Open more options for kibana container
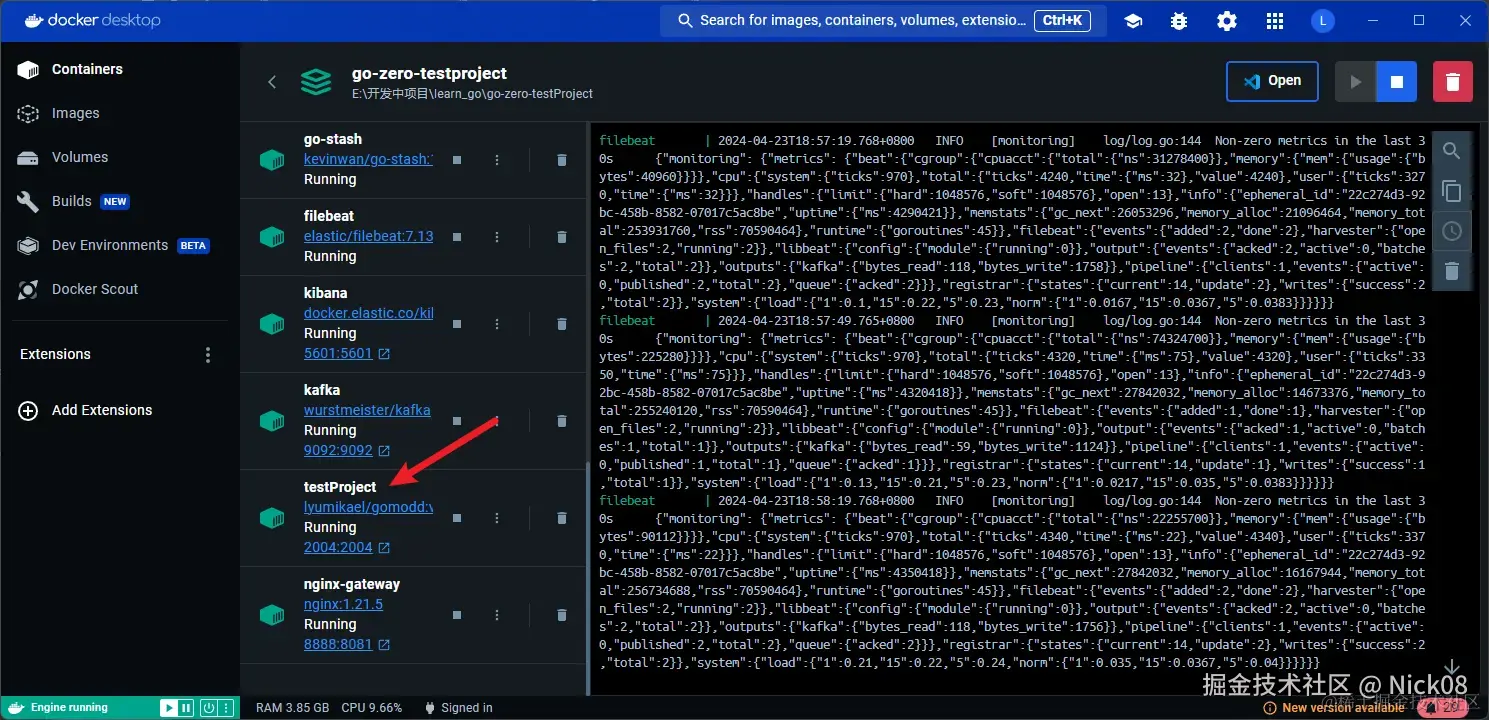The width and height of the screenshot is (1489, 720). coord(497,324)
